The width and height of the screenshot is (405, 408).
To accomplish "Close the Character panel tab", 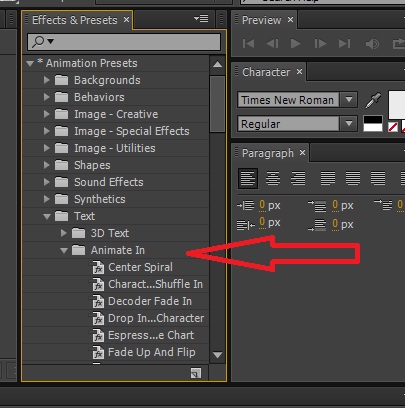I will [299, 72].
